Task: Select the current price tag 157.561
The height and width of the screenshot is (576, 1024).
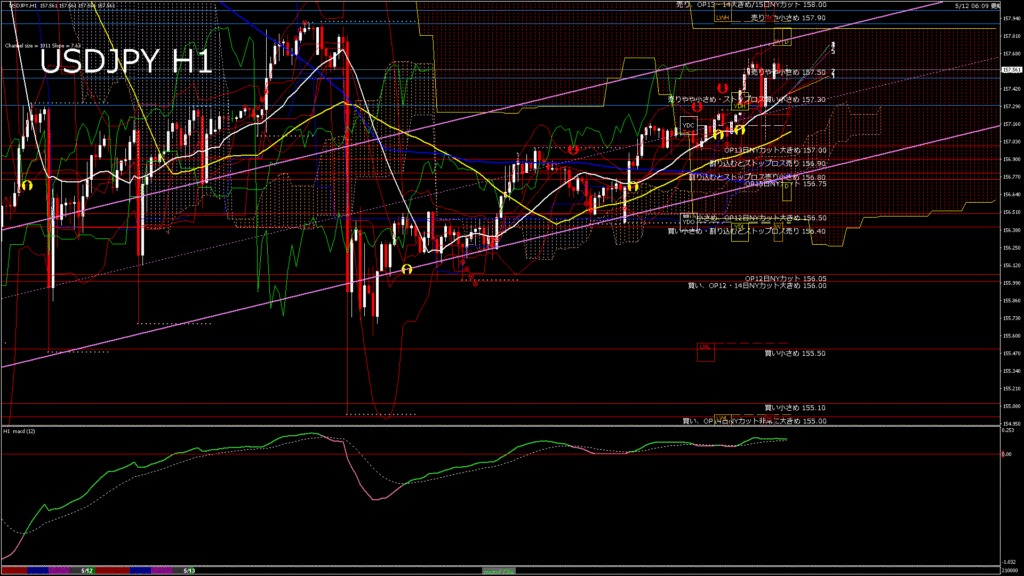Action: [1012, 70]
